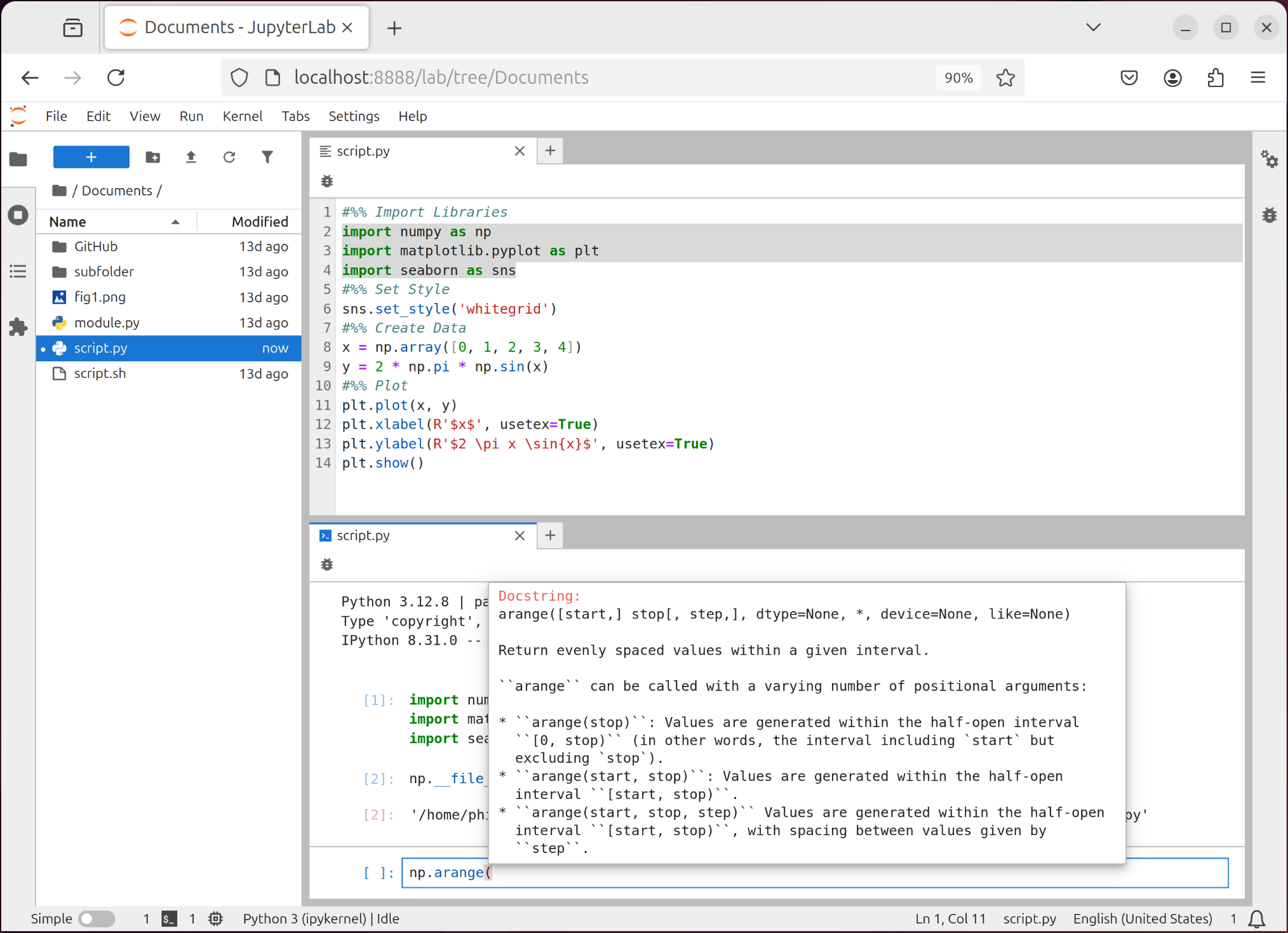Click the Upload Files arrow icon
The width and height of the screenshot is (1288, 933).
191,157
